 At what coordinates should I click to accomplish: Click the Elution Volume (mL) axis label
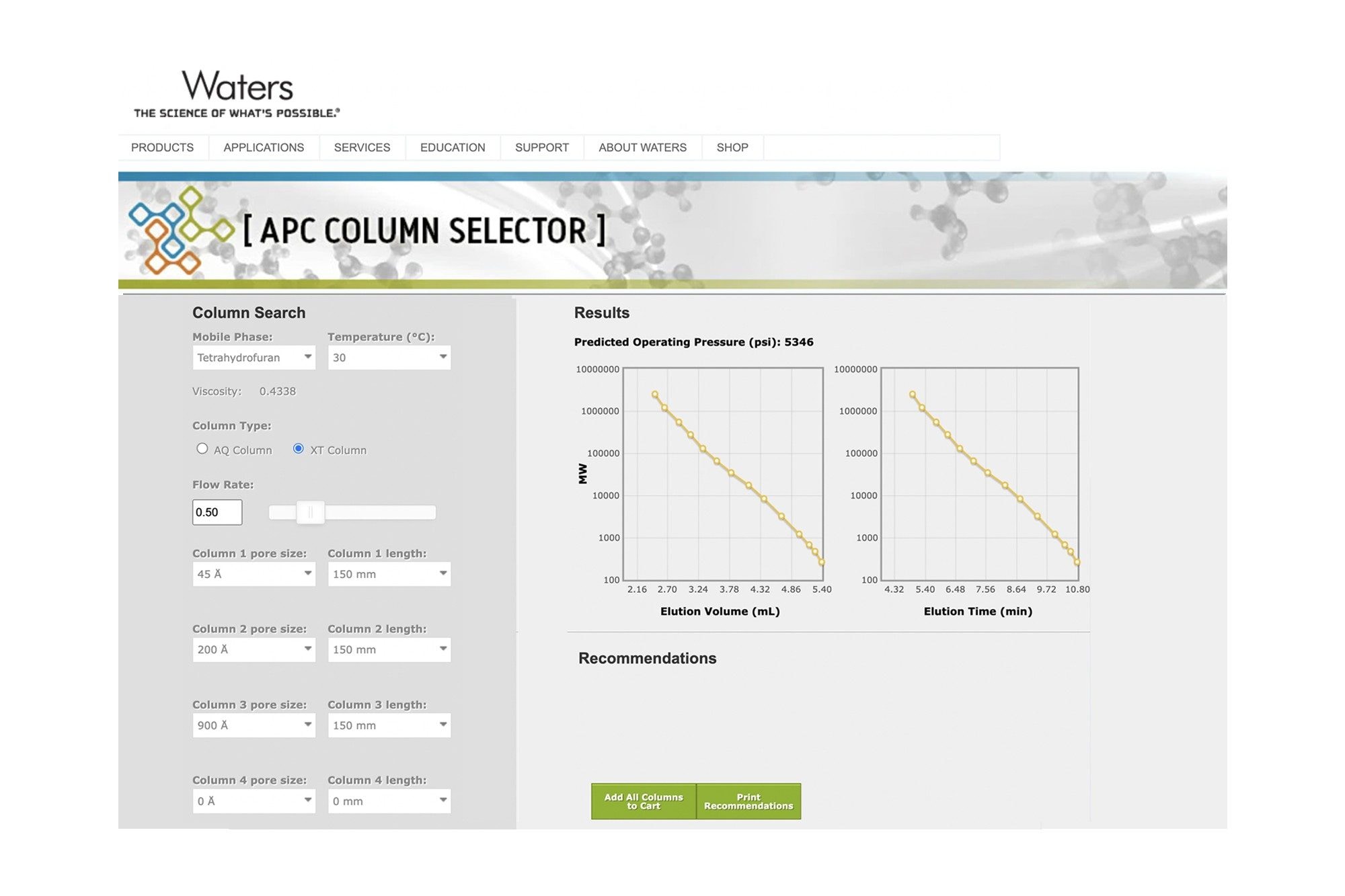[720, 611]
